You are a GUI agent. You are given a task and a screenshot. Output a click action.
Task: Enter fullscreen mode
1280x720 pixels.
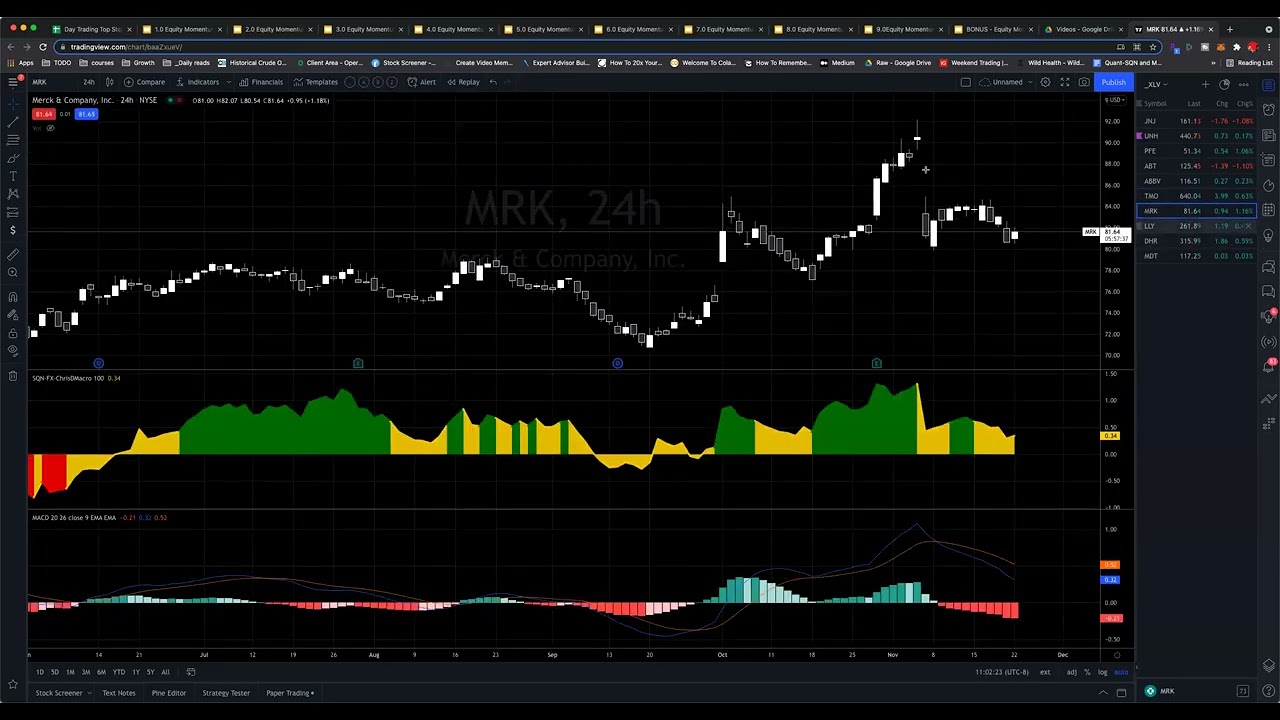pos(1065,82)
